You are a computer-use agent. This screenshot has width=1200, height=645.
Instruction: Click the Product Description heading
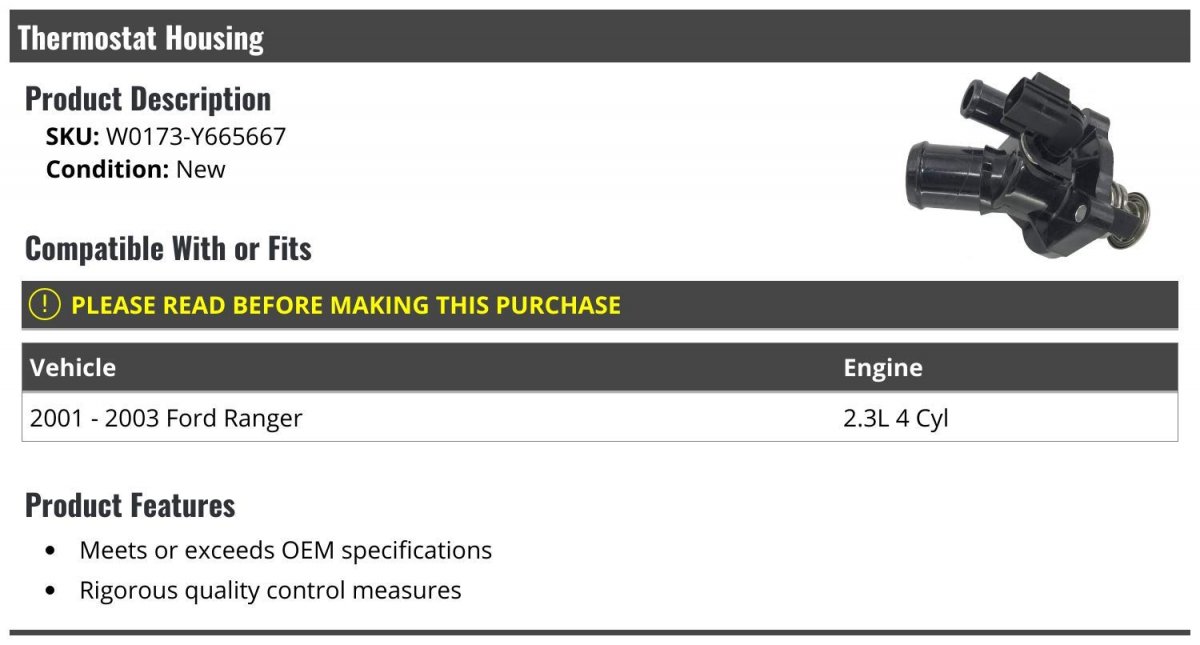pyautogui.click(x=148, y=99)
